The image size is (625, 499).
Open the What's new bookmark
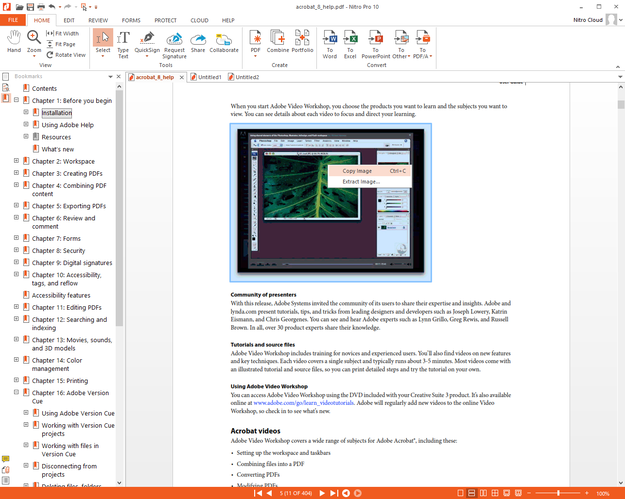58,149
